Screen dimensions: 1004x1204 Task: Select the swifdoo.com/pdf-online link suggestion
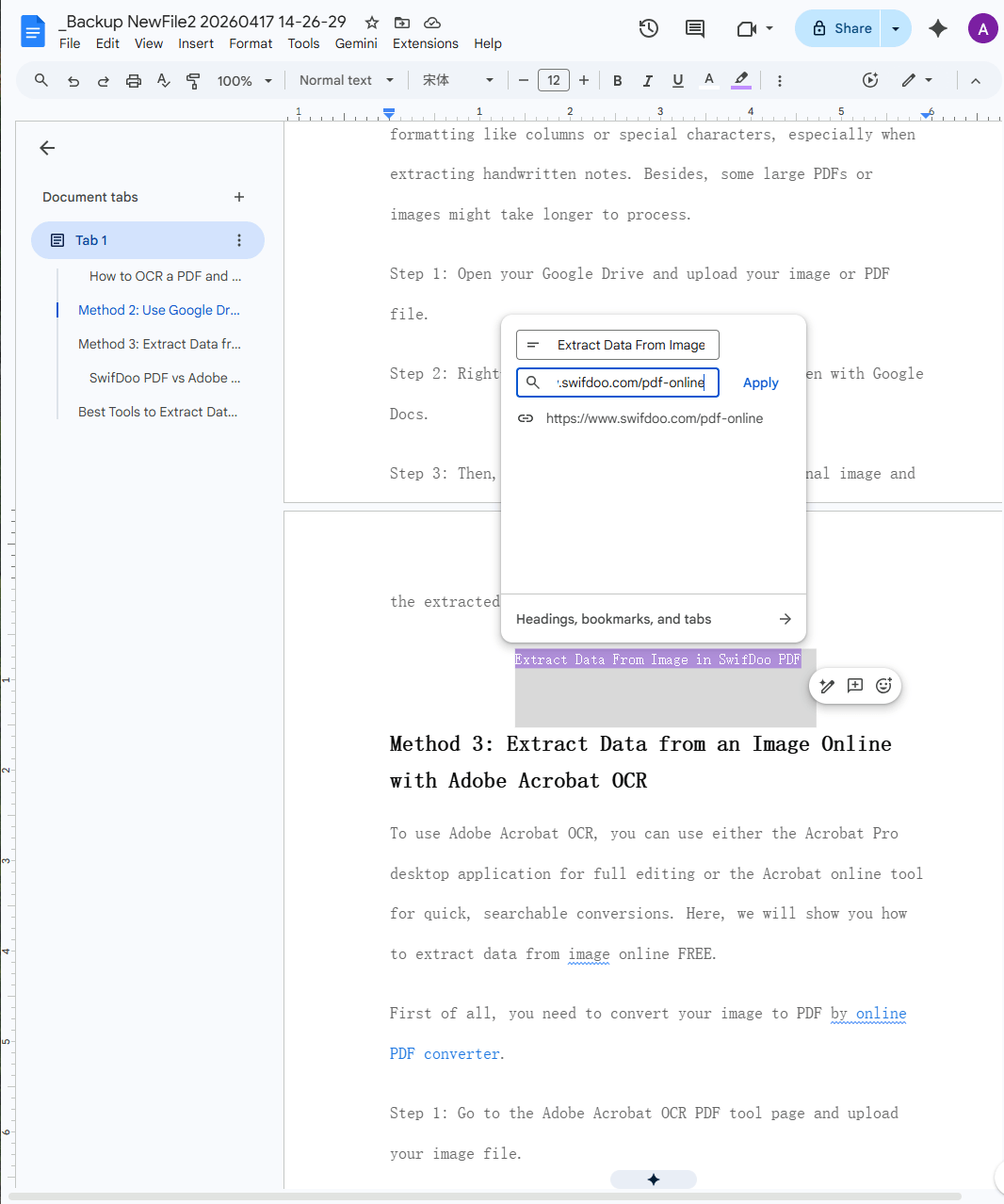655,418
